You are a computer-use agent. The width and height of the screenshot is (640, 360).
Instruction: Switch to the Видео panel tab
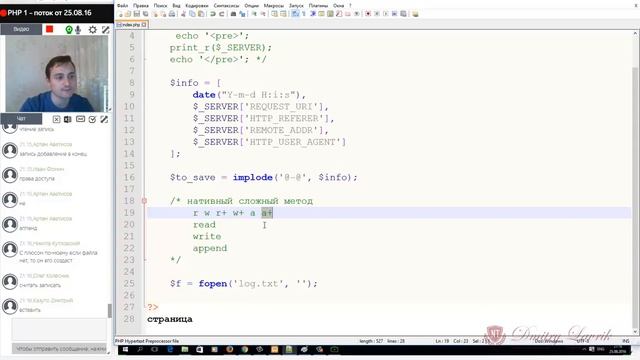pos(21,29)
